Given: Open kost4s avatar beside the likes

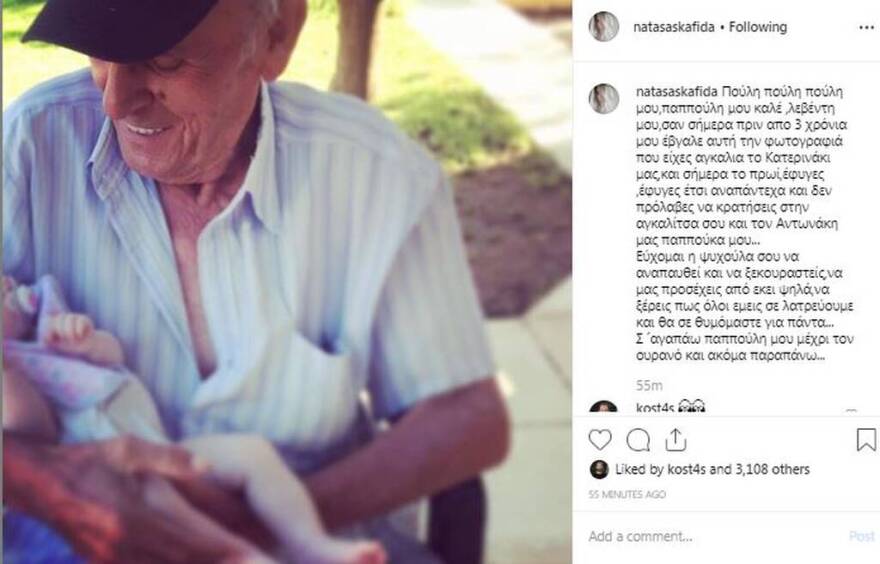Looking at the screenshot, I should pyautogui.click(x=599, y=469).
